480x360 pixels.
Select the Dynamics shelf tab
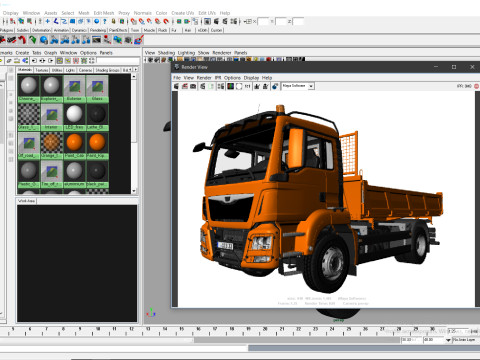[79, 30]
